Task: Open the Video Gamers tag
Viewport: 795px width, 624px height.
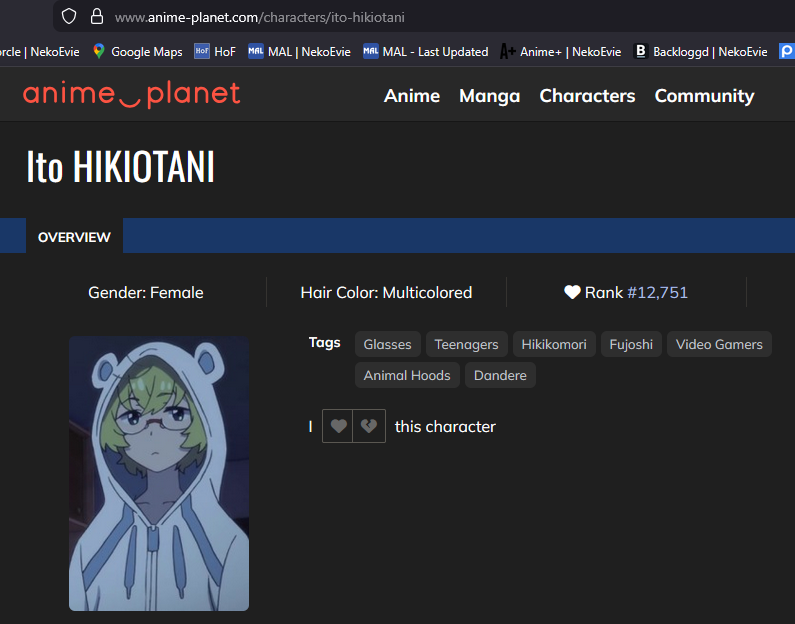Action: 719,344
